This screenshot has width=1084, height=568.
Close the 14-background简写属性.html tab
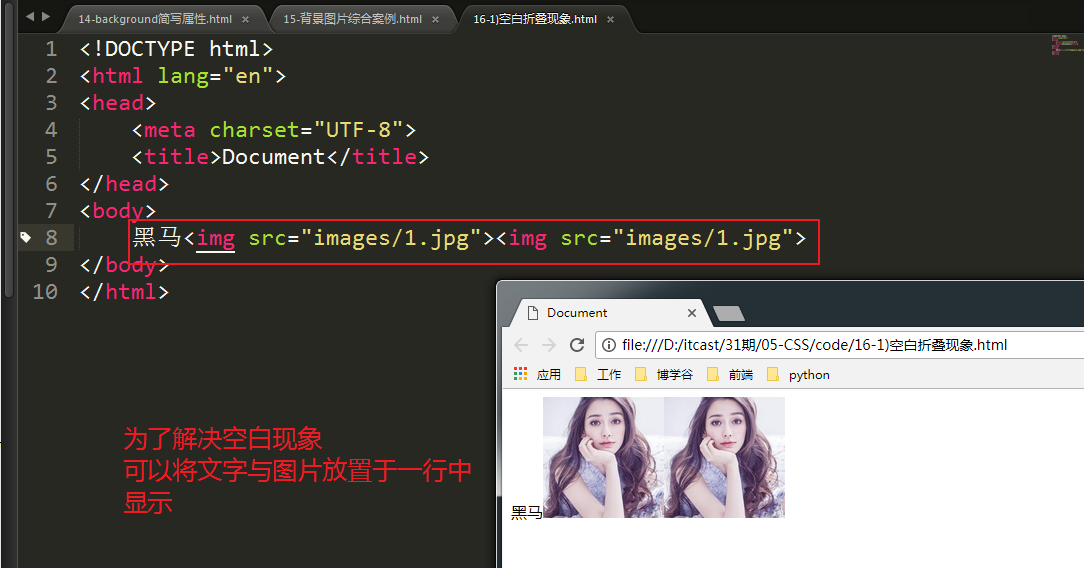[x=247, y=19]
